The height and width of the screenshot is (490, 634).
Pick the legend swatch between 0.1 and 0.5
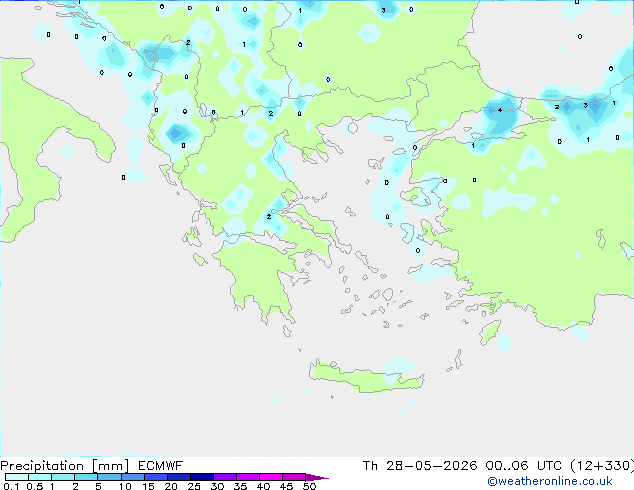[17, 477]
